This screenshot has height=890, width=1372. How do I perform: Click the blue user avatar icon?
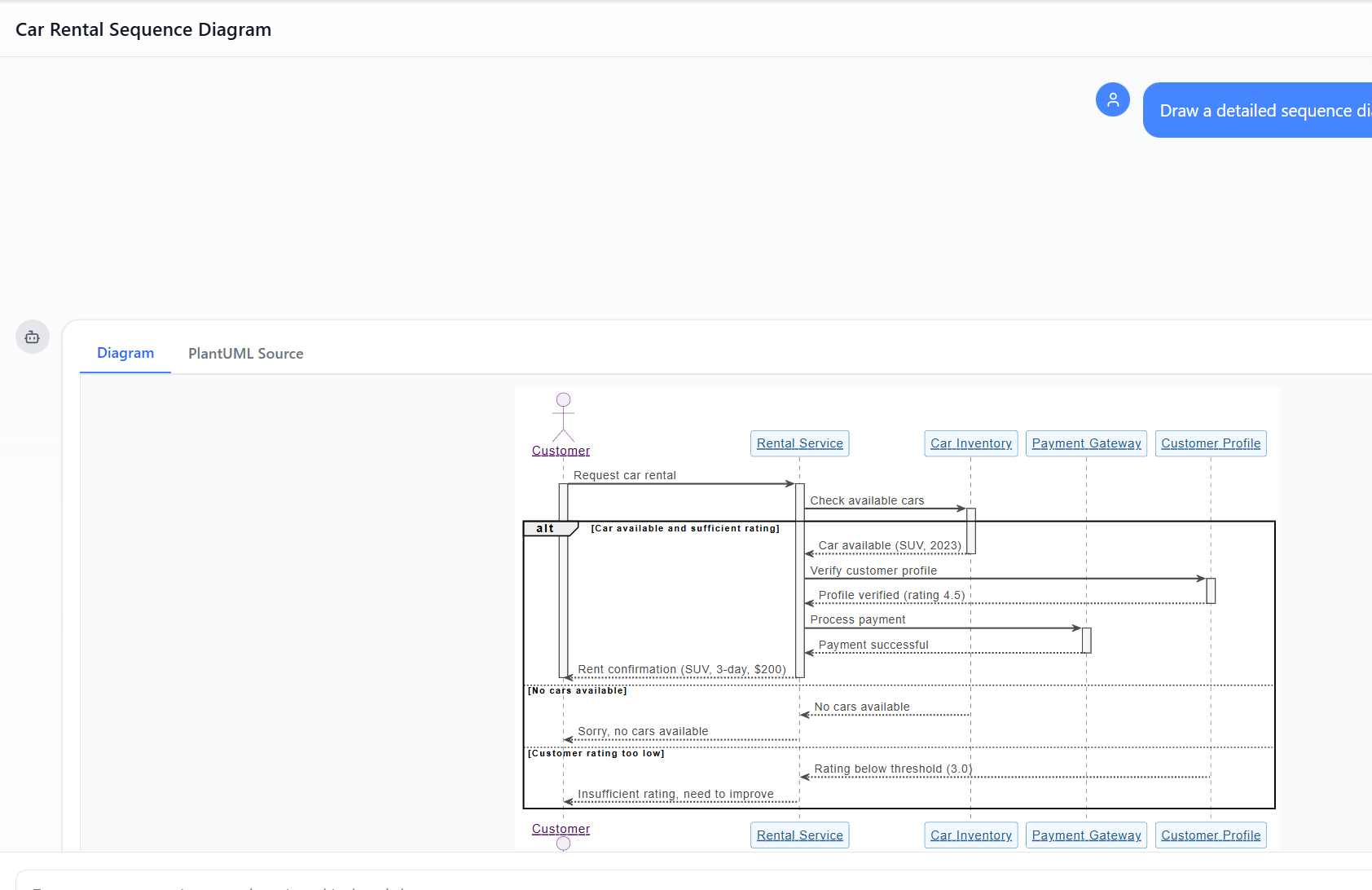click(1113, 99)
